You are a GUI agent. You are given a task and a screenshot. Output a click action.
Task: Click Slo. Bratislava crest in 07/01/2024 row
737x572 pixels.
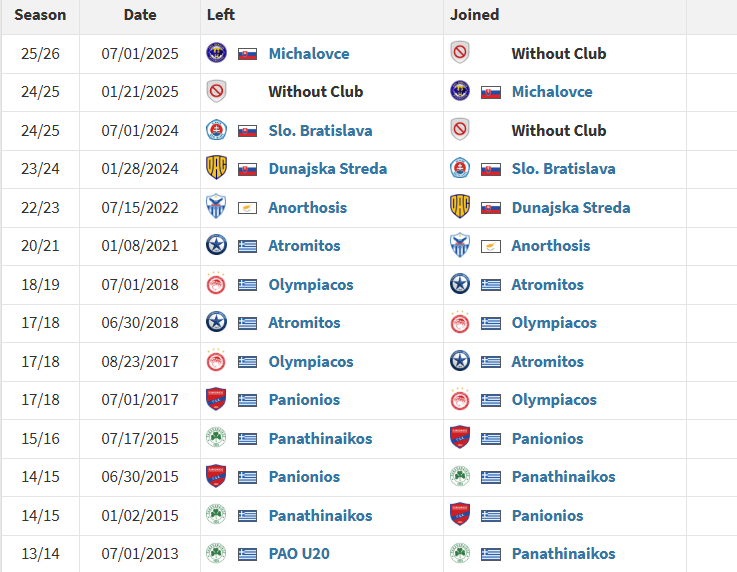click(217, 130)
